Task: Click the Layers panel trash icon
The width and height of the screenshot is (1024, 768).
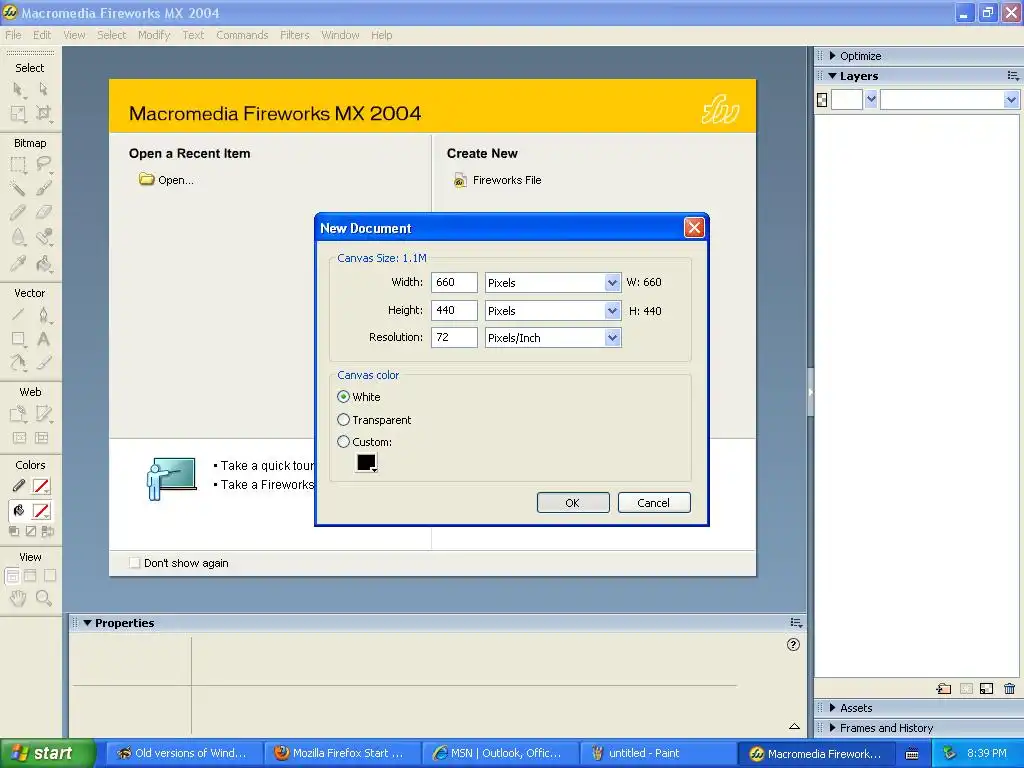Action: [x=1009, y=688]
